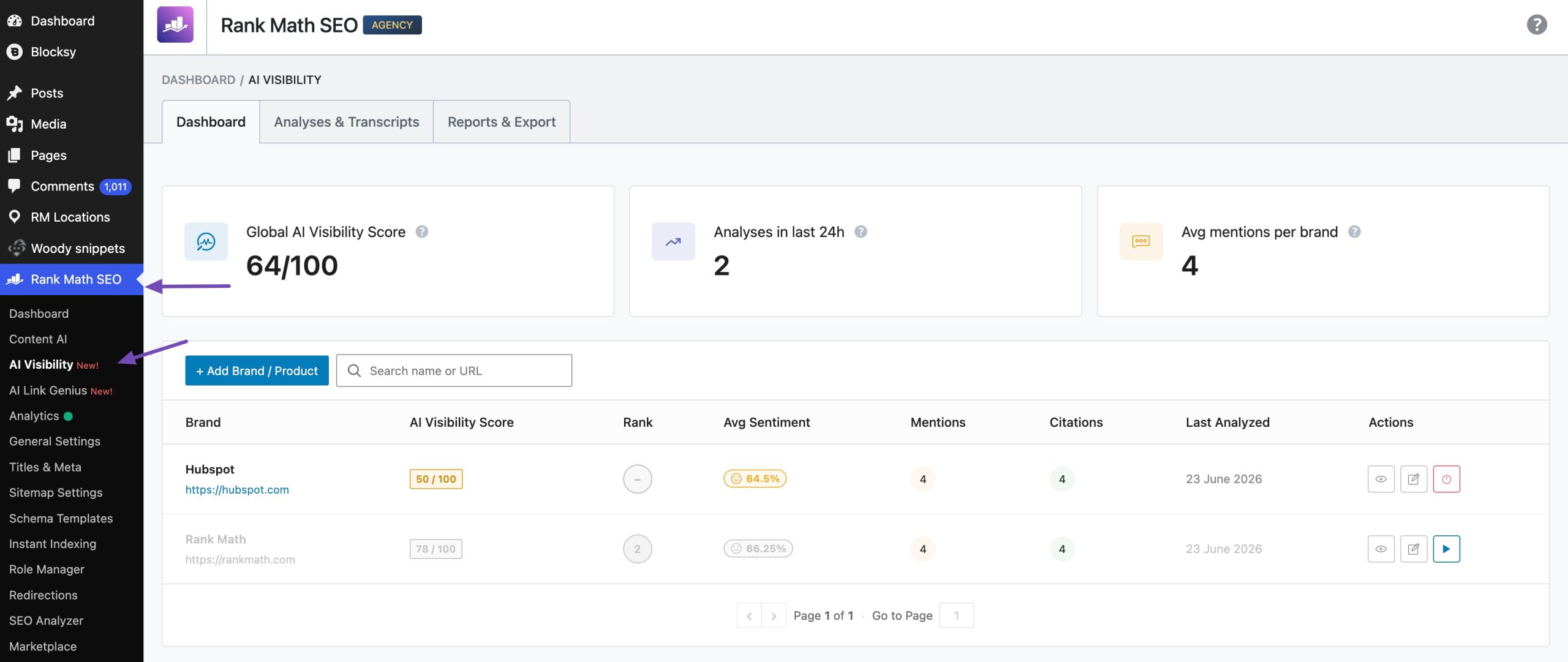1568x662 pixels.
Task: Click the Rank Math rank 2 circle
Action: pyautogui.click(x=638, y=549)
